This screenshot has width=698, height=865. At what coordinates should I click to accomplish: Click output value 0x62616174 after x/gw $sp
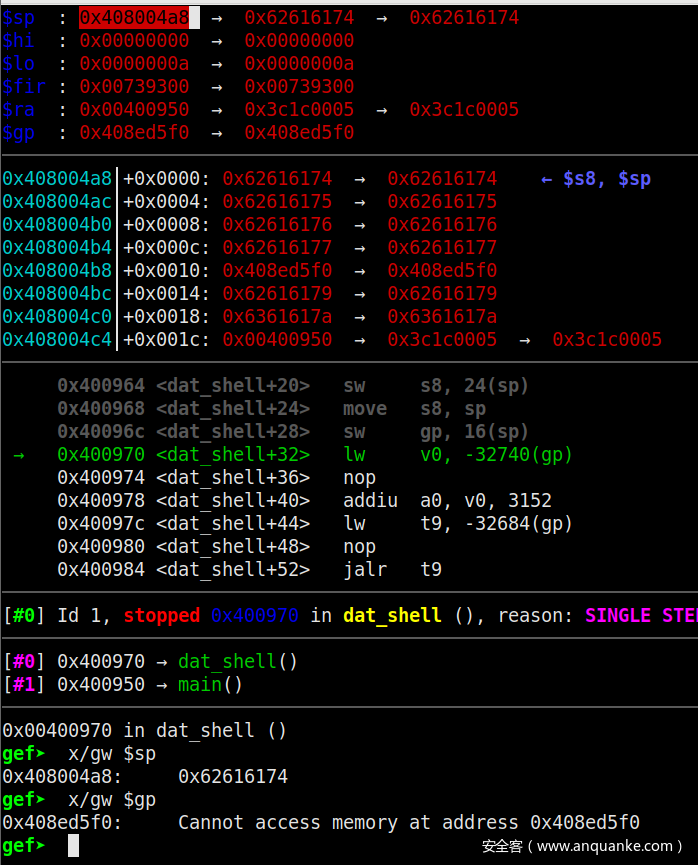pyautogui.click(x=233, y=777)
